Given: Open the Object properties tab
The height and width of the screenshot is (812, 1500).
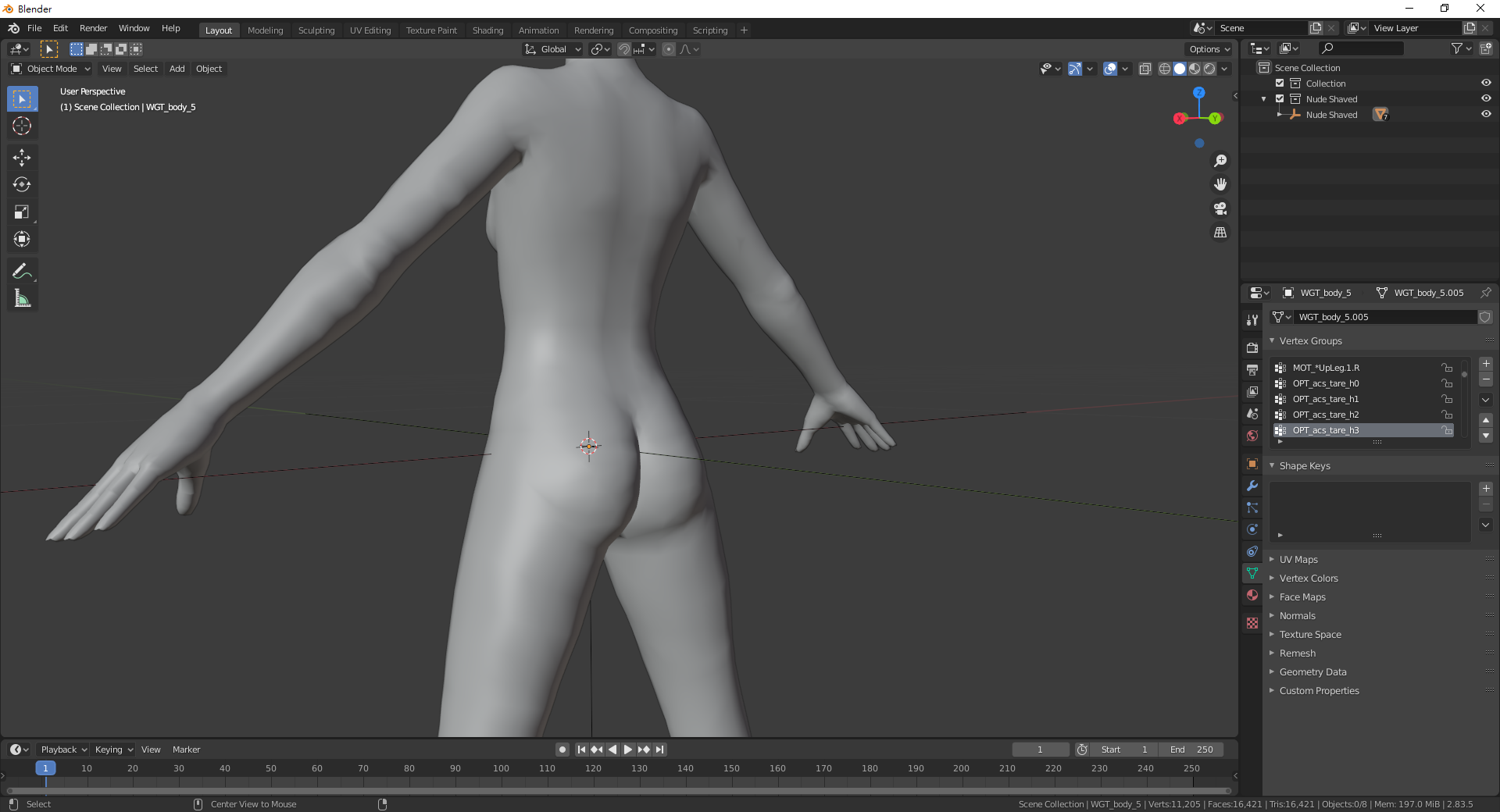Looking at the screenshot, I should (x=1252, y=464).
